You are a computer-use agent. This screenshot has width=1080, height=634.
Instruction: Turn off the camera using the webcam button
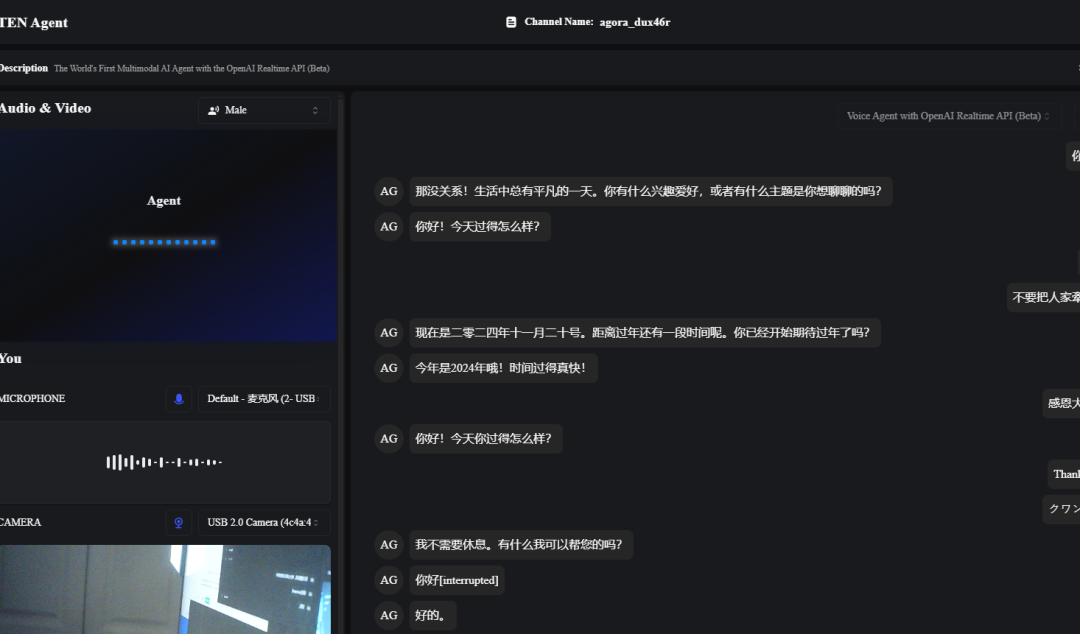point(179,522)
